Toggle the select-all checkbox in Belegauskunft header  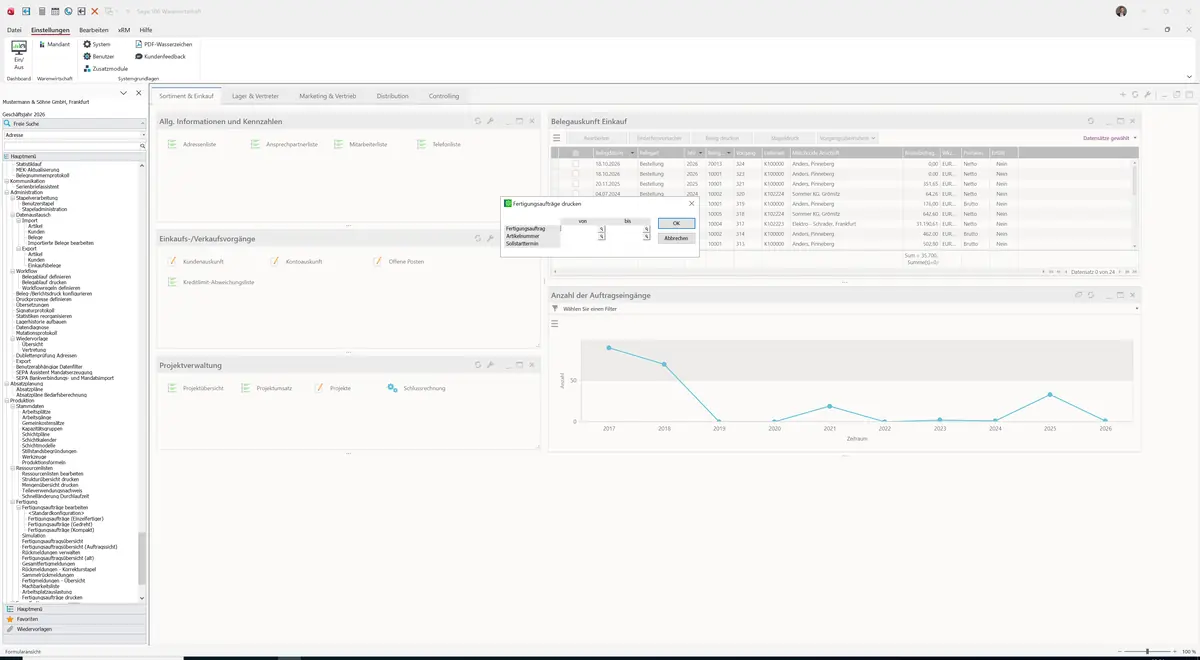click(x=576, y=152)
